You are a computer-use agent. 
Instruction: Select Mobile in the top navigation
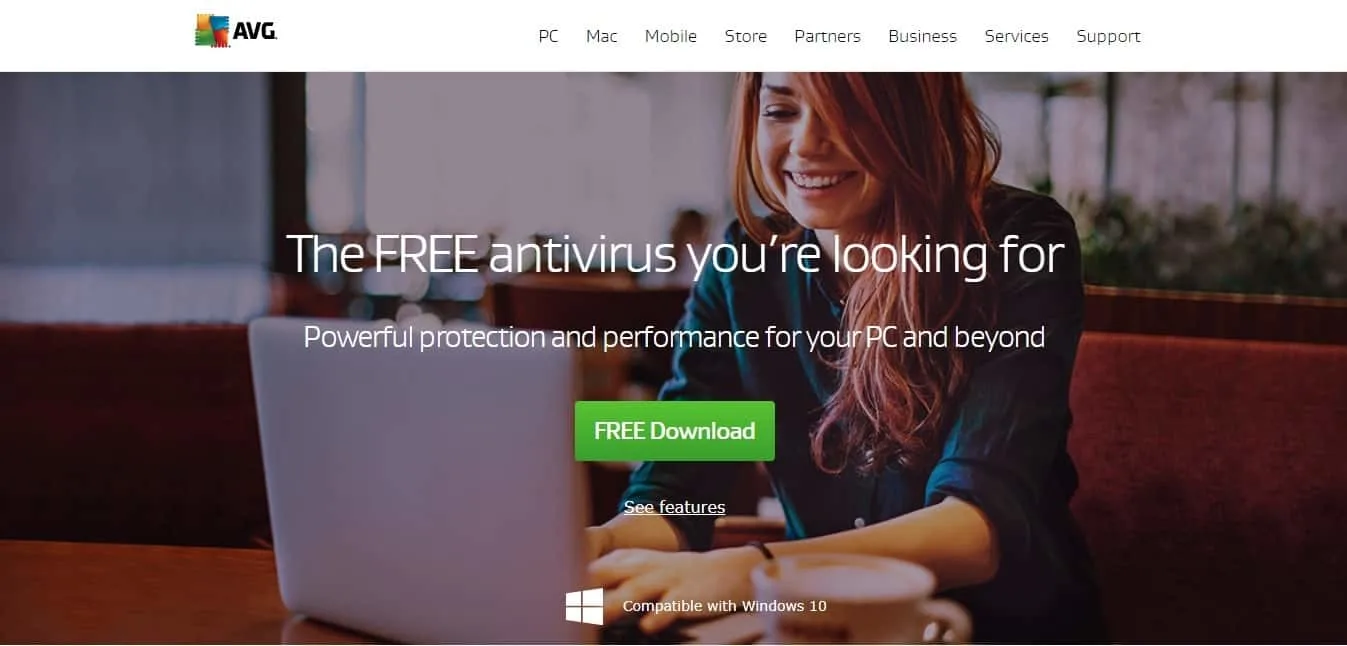pos(671,36)
